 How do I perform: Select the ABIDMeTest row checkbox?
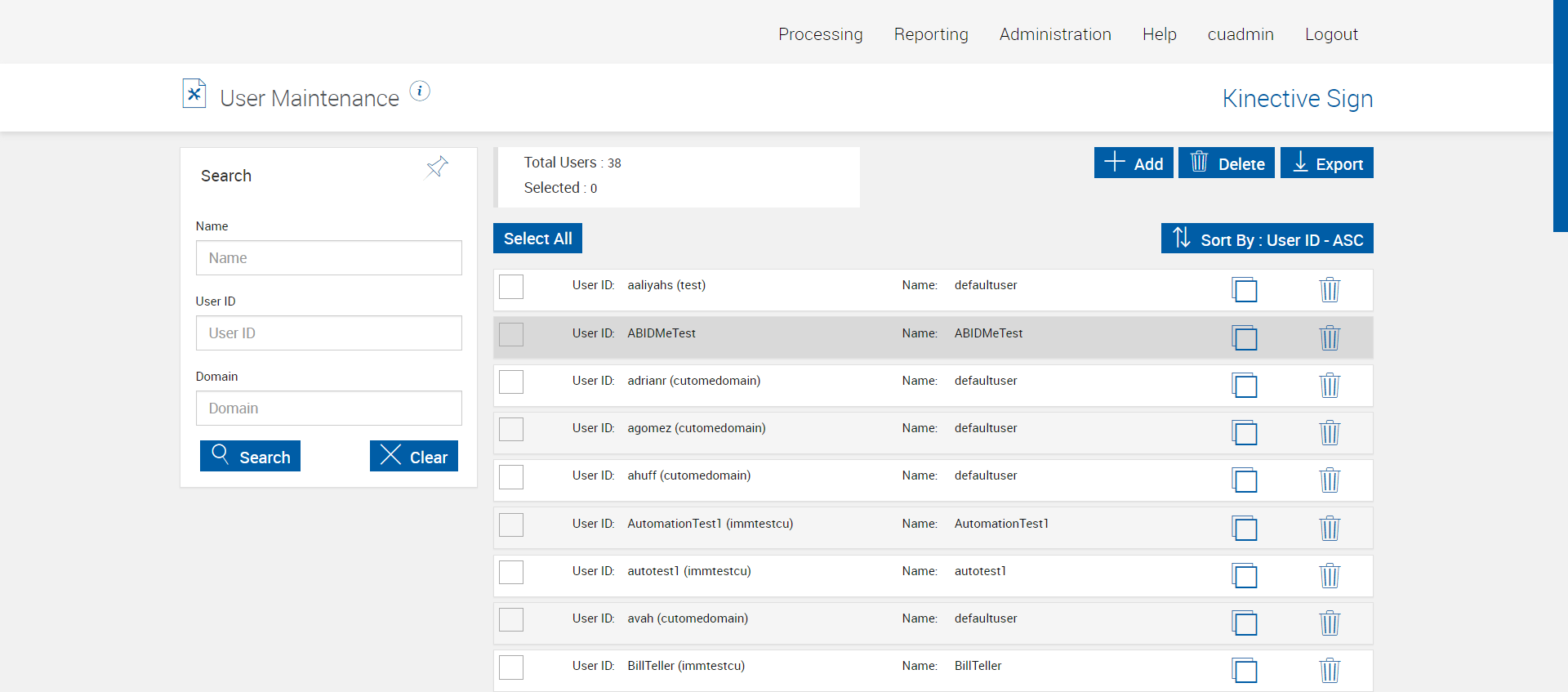coord(511,334)
